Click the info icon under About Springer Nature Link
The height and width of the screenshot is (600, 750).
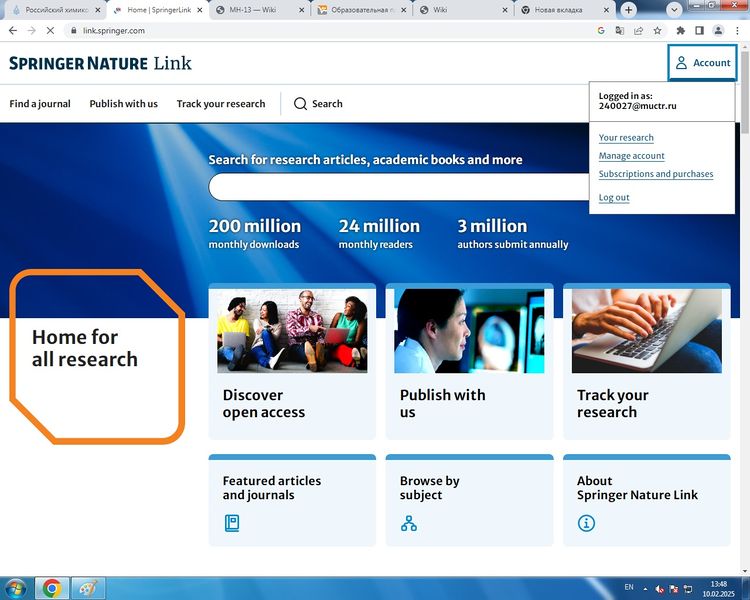(586, 523)
